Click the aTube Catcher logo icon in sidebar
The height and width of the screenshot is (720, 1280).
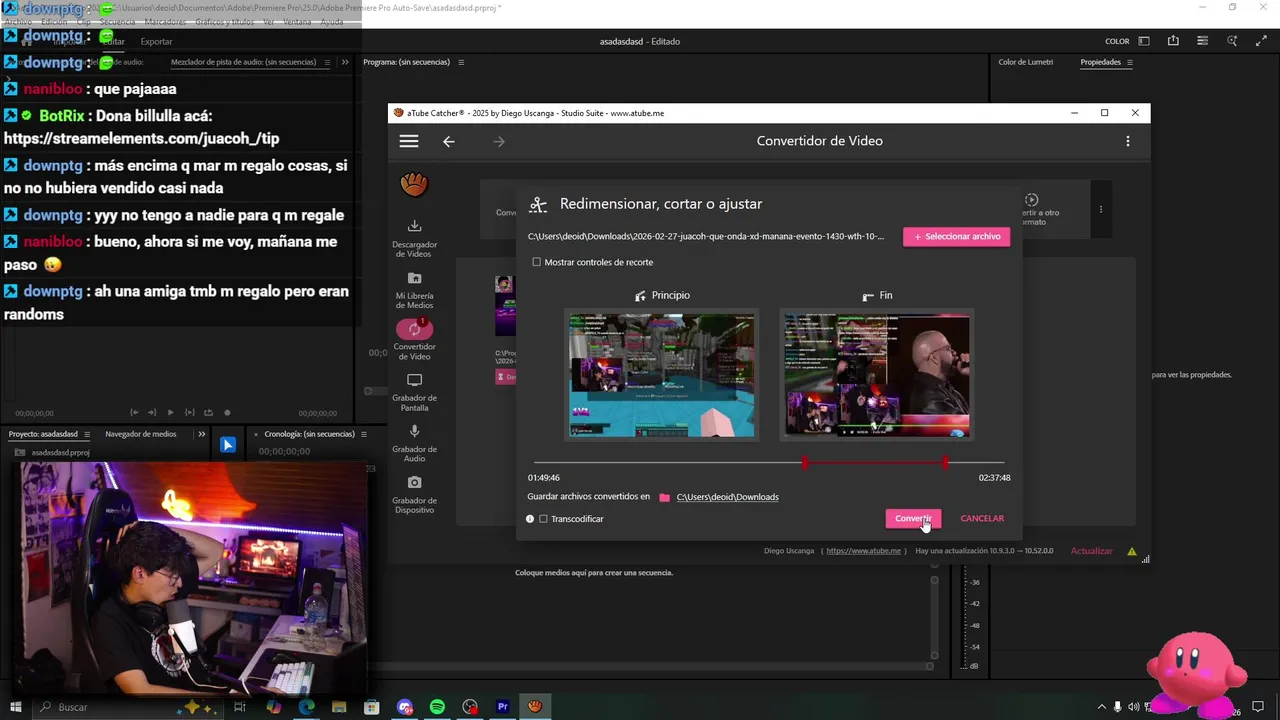tap(414, 184)
